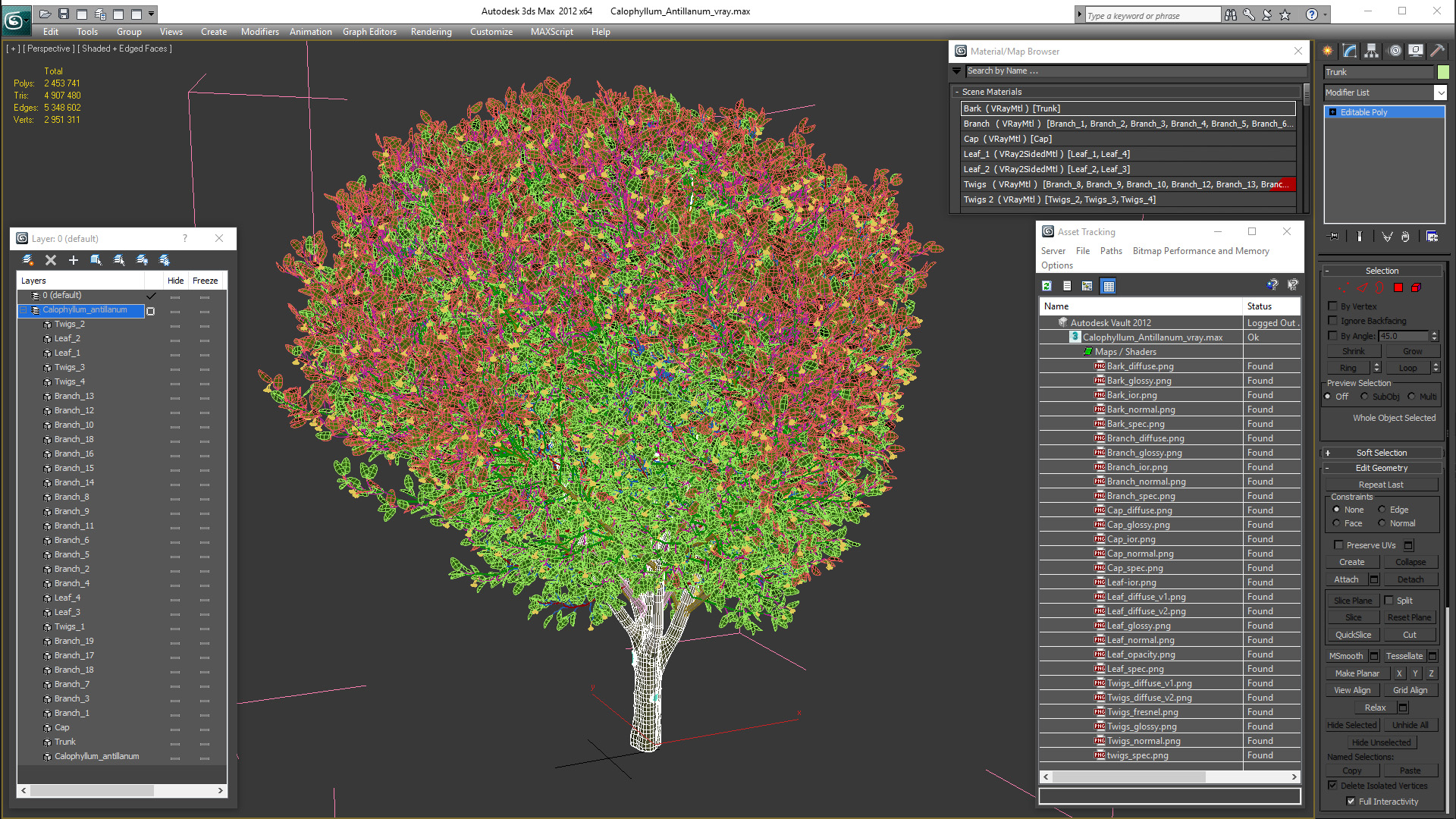The height and width of the screenshot is (819, 1456).
Task: Select Element sub-object level icon
Action: pos(1416,287)
